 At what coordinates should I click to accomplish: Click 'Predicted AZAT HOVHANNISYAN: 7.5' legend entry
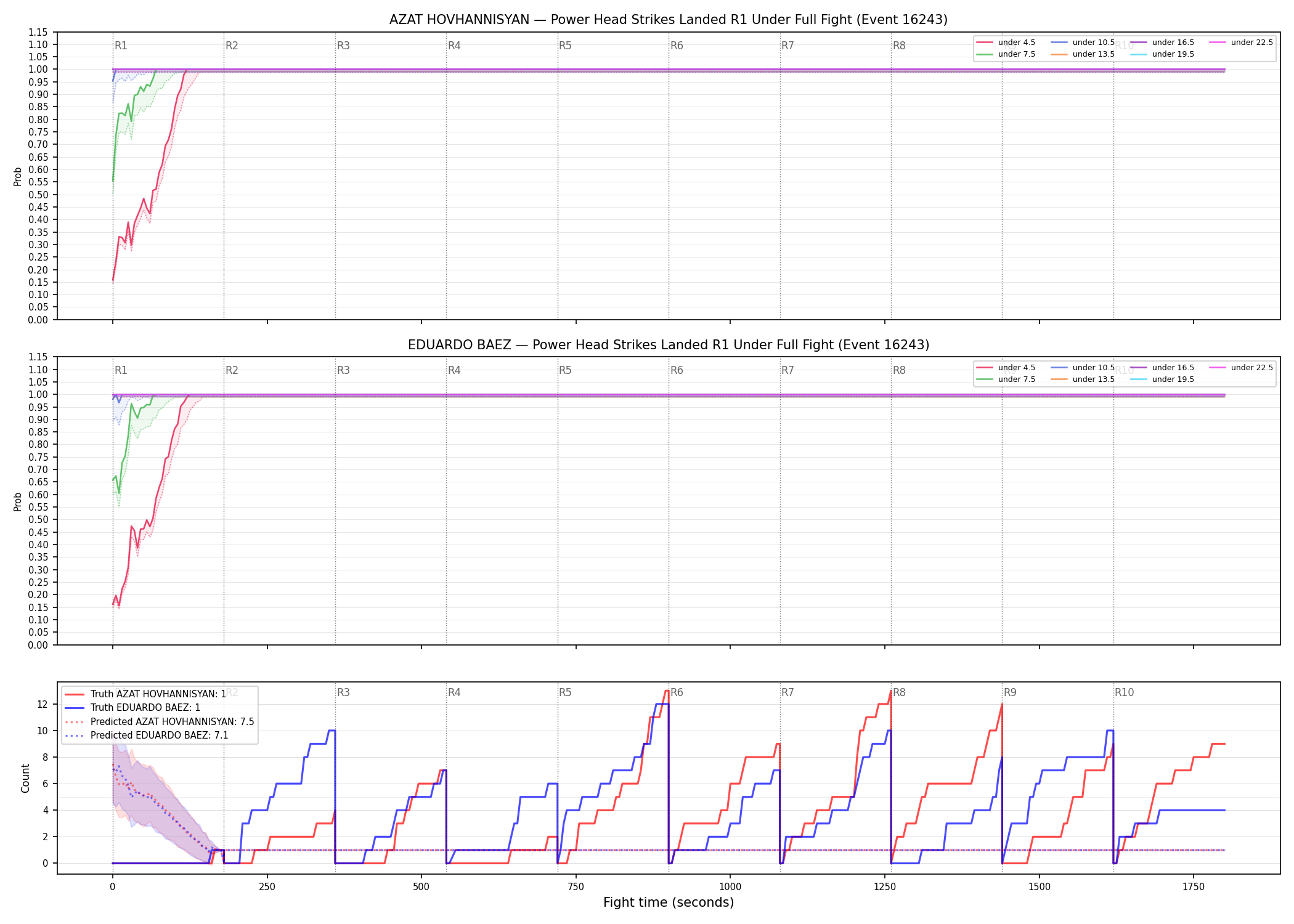pyautogui.click(x=160, y=721)
